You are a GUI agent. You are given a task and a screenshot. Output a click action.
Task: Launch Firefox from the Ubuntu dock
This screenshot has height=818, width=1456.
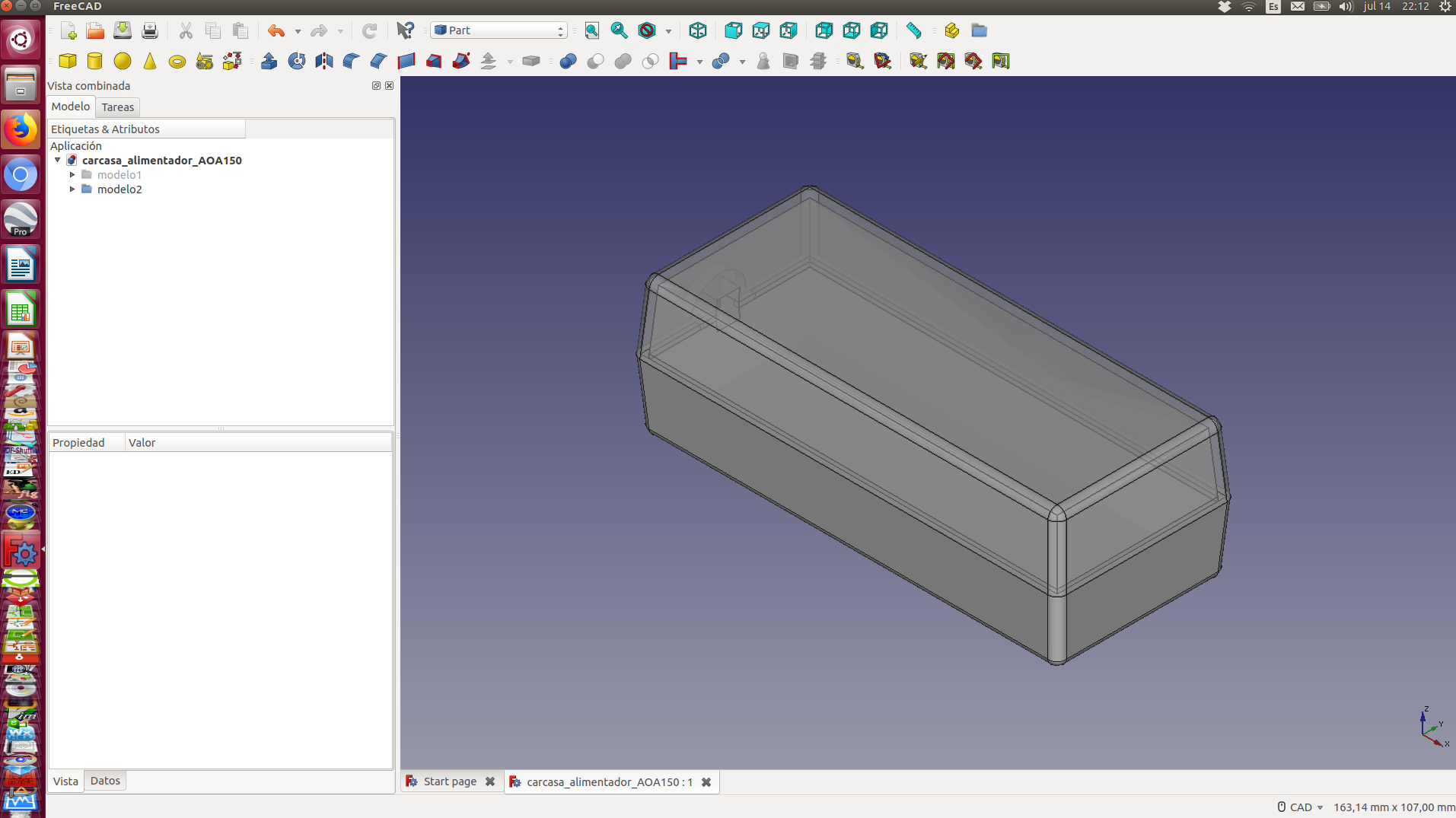tap(21, 130)
